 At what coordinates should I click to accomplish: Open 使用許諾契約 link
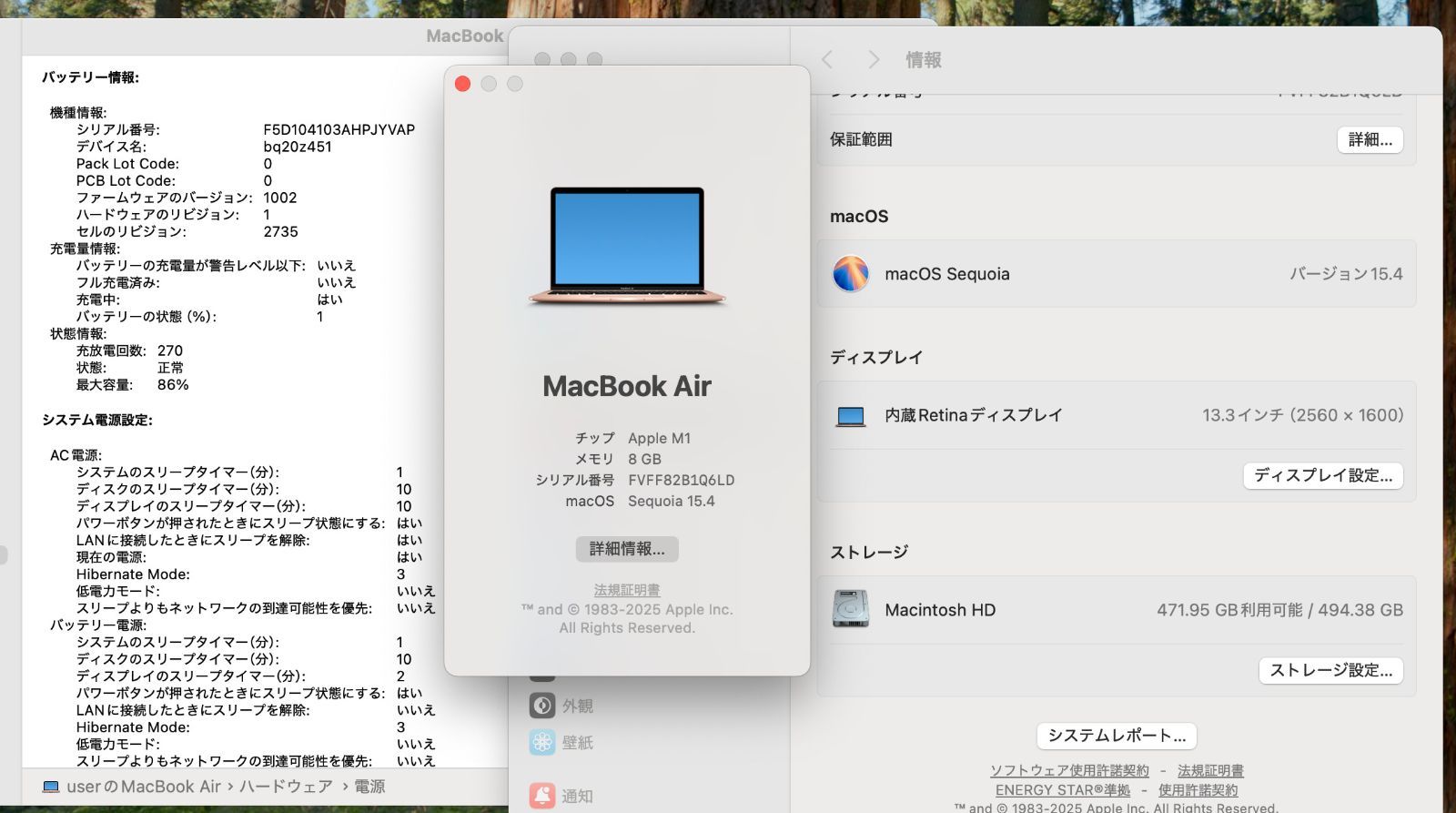pyautogui.click(x=1198, y=790)
